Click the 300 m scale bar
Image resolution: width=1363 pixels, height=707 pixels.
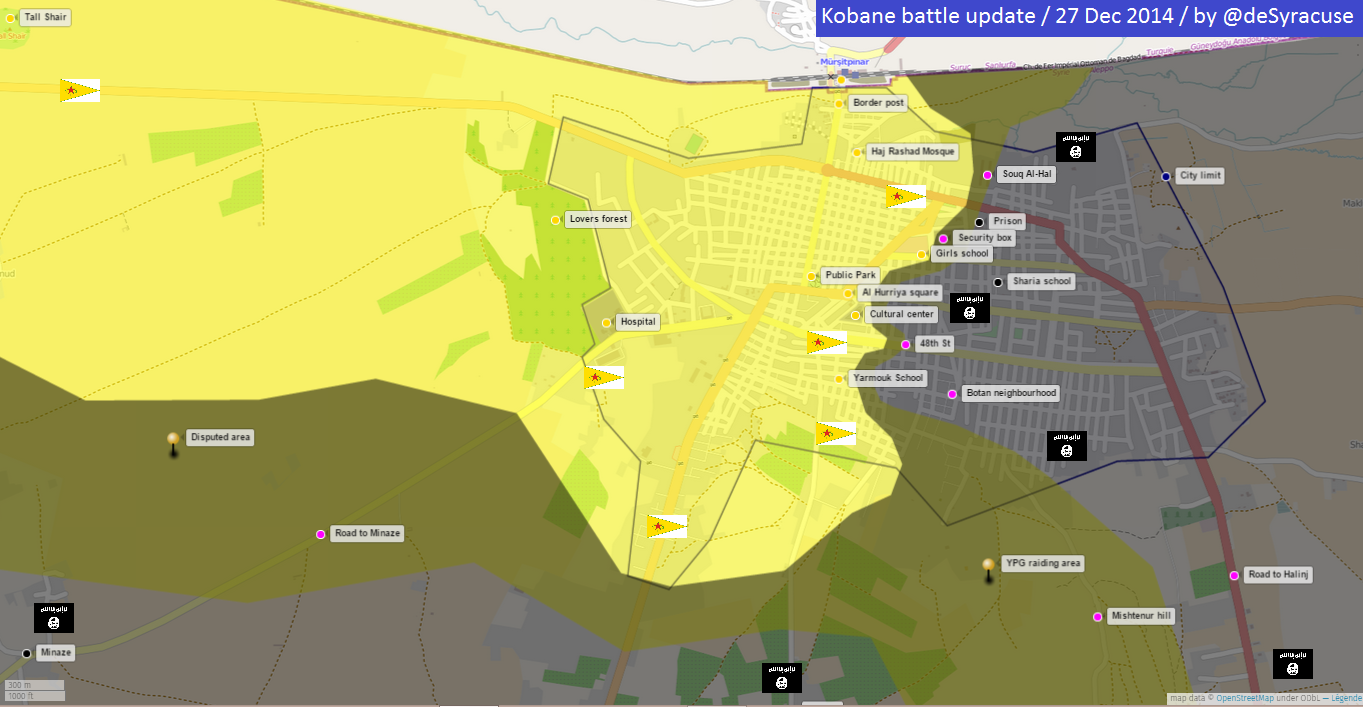coord(35,685)
